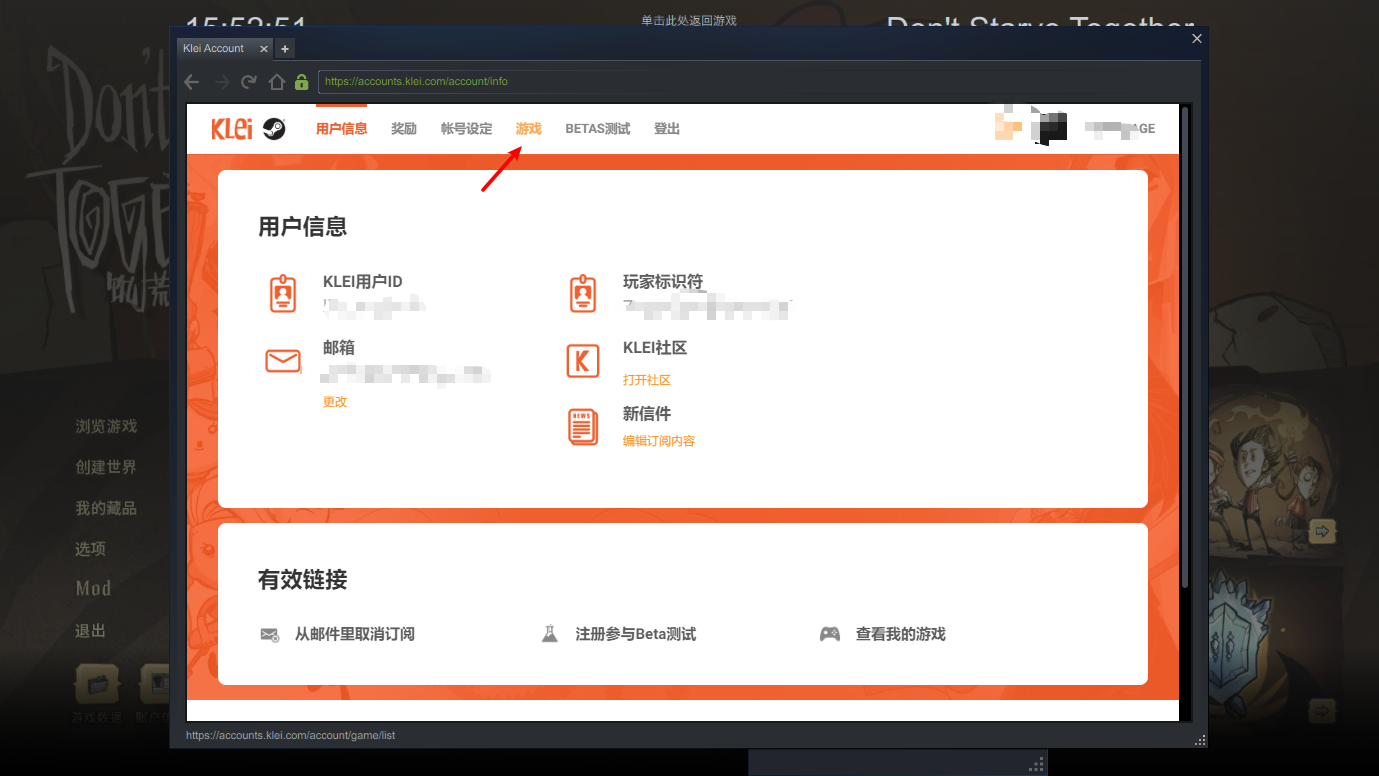Open the 奖励 tab
Screen dimensions: 1379x776
[404, 129]
